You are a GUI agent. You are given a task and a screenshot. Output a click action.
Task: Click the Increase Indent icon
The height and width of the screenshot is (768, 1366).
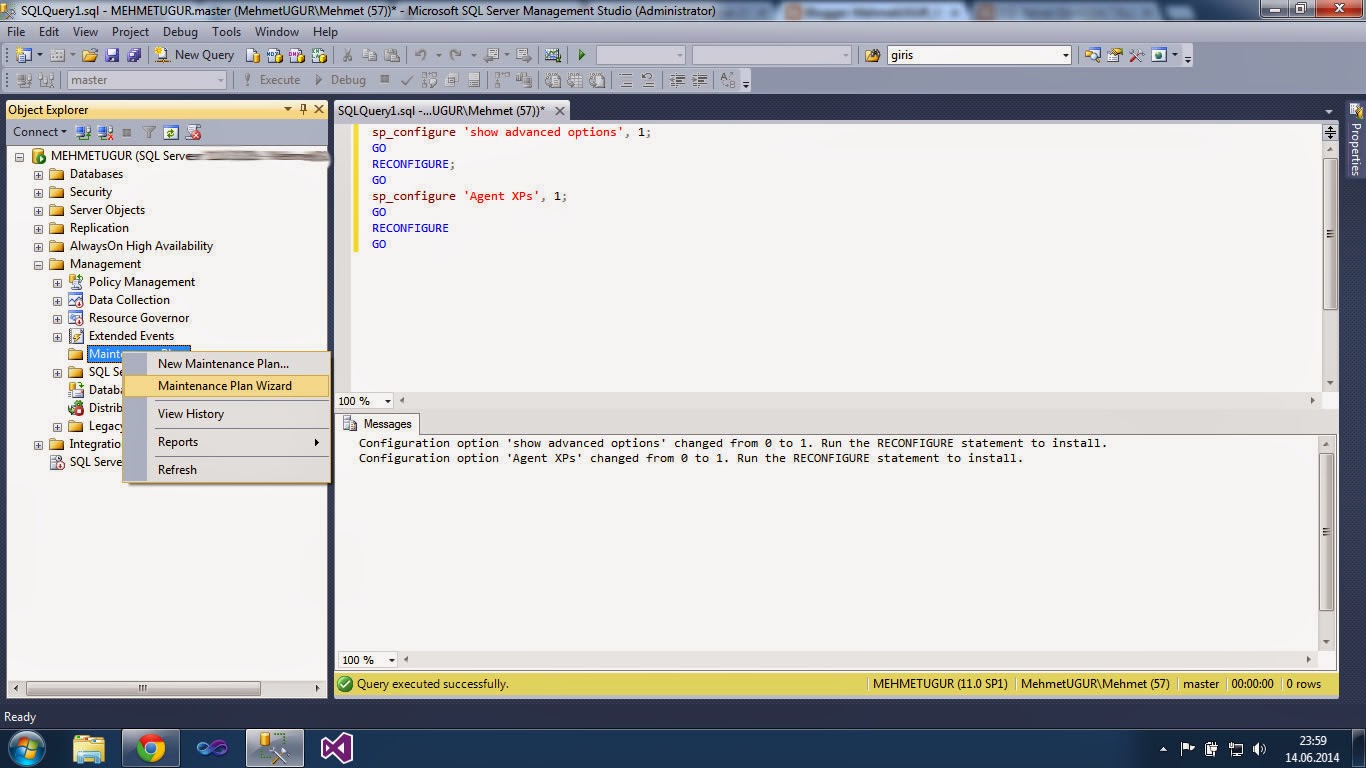tap(699, 80)
